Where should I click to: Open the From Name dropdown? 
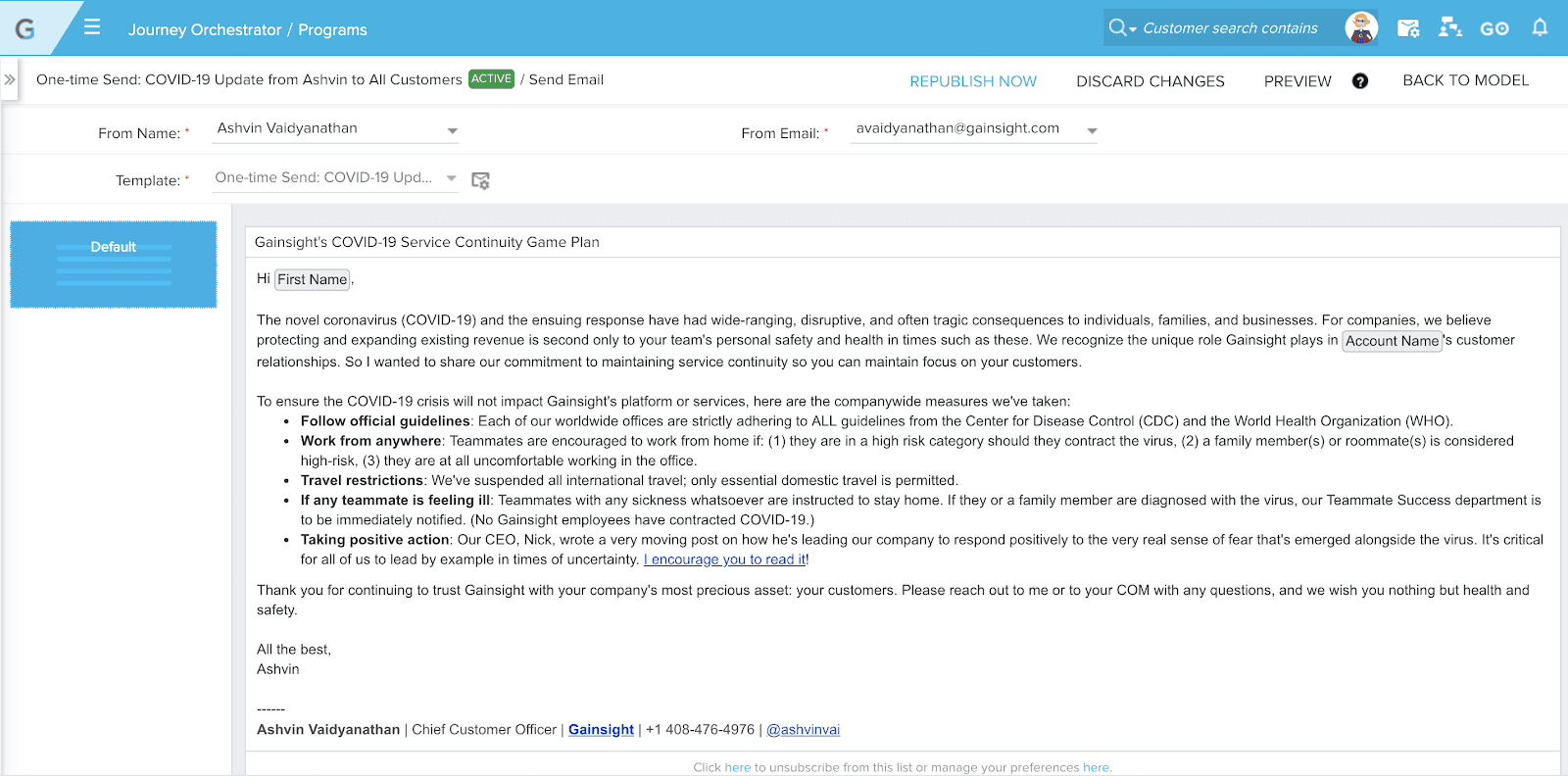coord(452,130)
